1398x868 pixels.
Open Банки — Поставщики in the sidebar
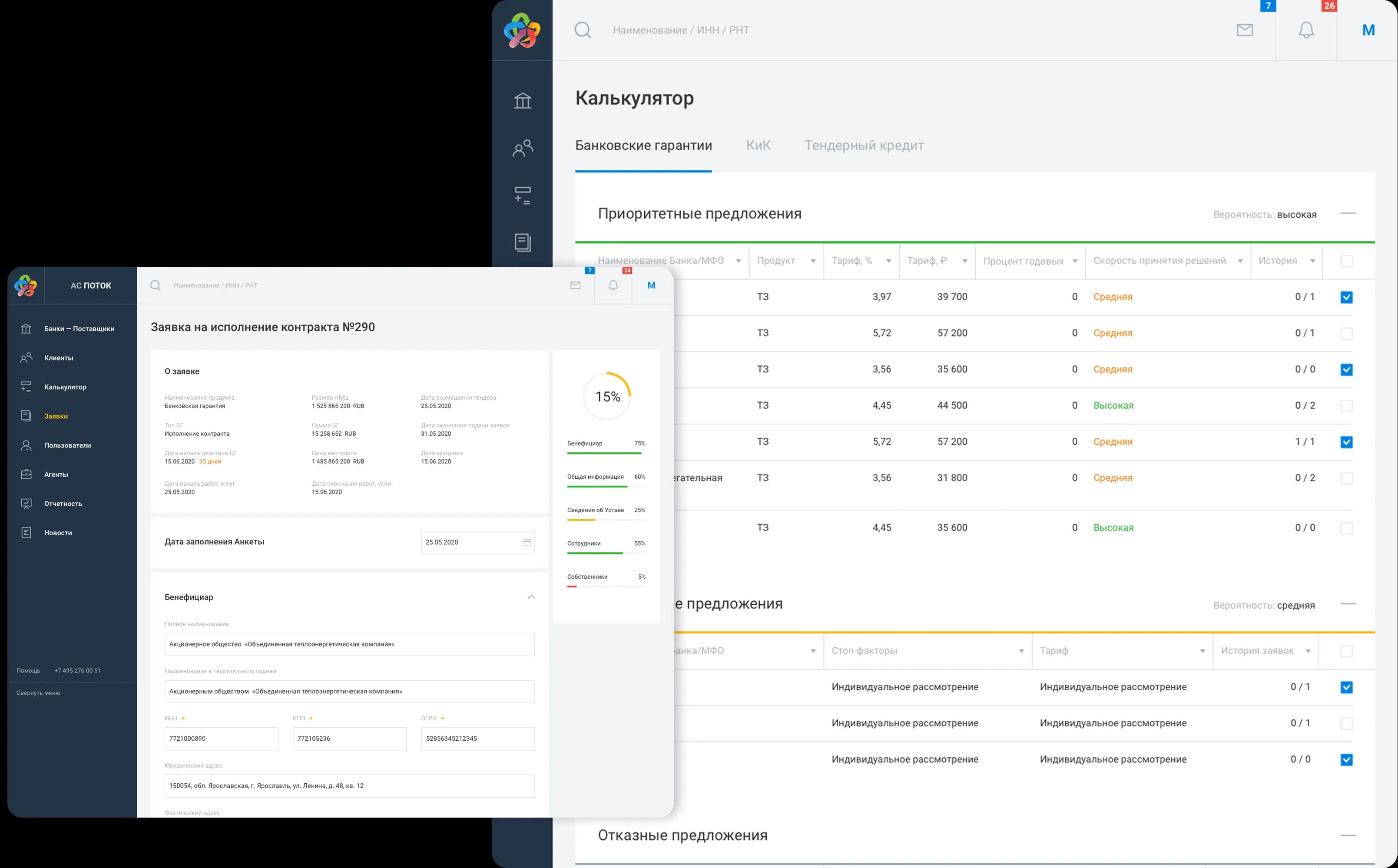pos(79,329)
